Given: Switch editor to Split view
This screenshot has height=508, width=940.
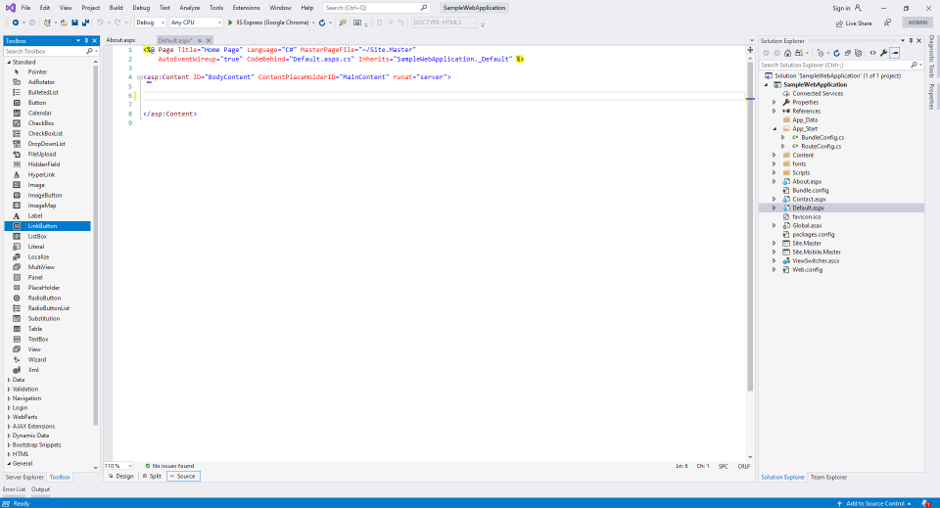Looking at the screenshot, I should (152, 476).
